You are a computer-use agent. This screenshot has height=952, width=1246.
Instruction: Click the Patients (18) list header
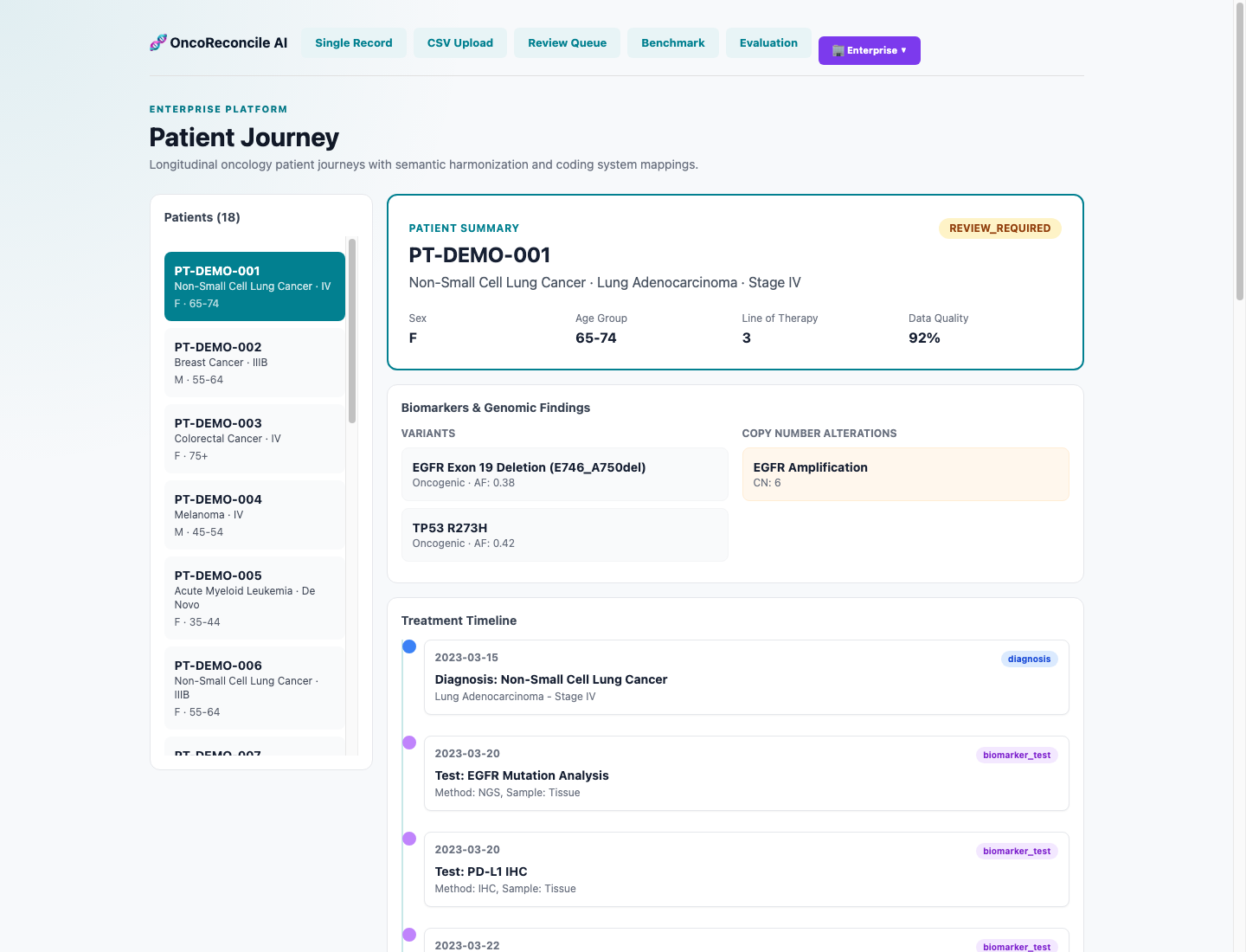click(202, 217)
